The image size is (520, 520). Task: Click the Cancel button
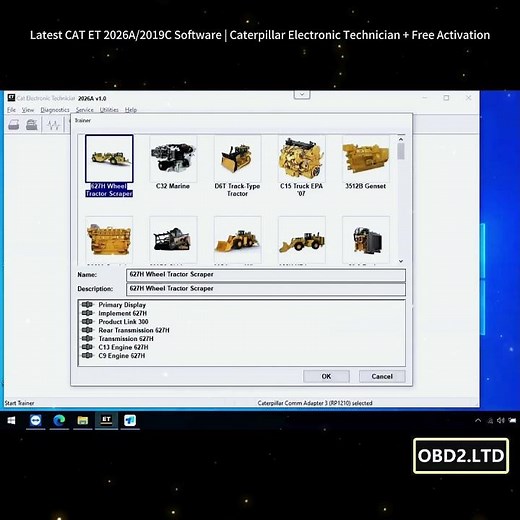click(382, 376)
